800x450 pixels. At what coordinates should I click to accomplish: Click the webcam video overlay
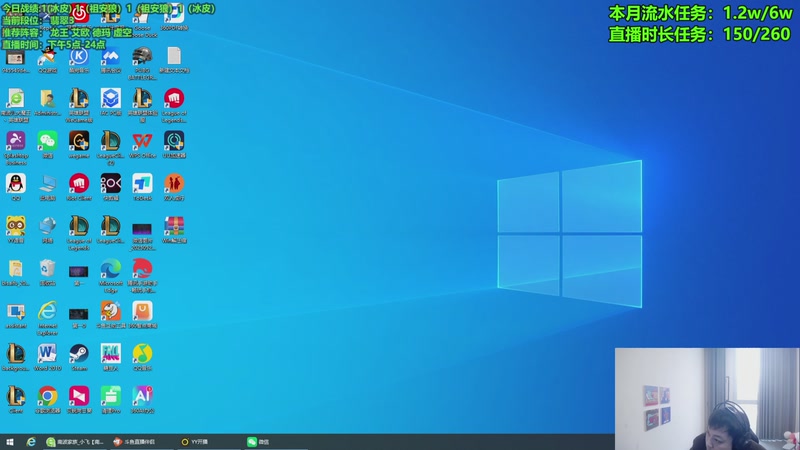click(x=707, y=399)
